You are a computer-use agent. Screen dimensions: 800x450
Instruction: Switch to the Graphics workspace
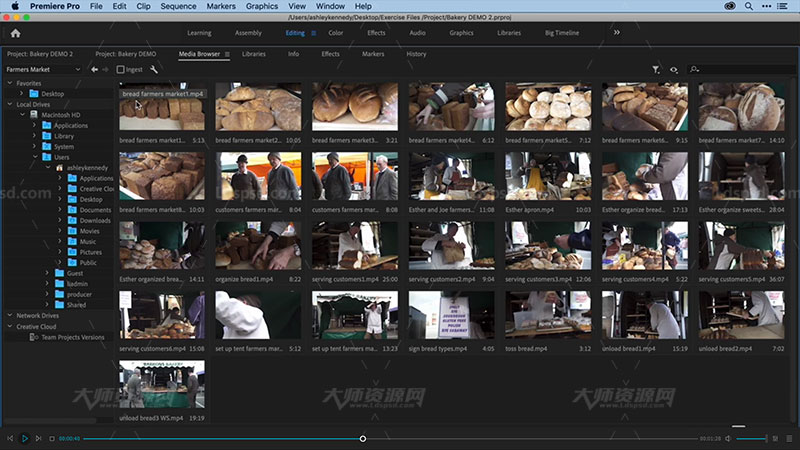click(461, 33)
